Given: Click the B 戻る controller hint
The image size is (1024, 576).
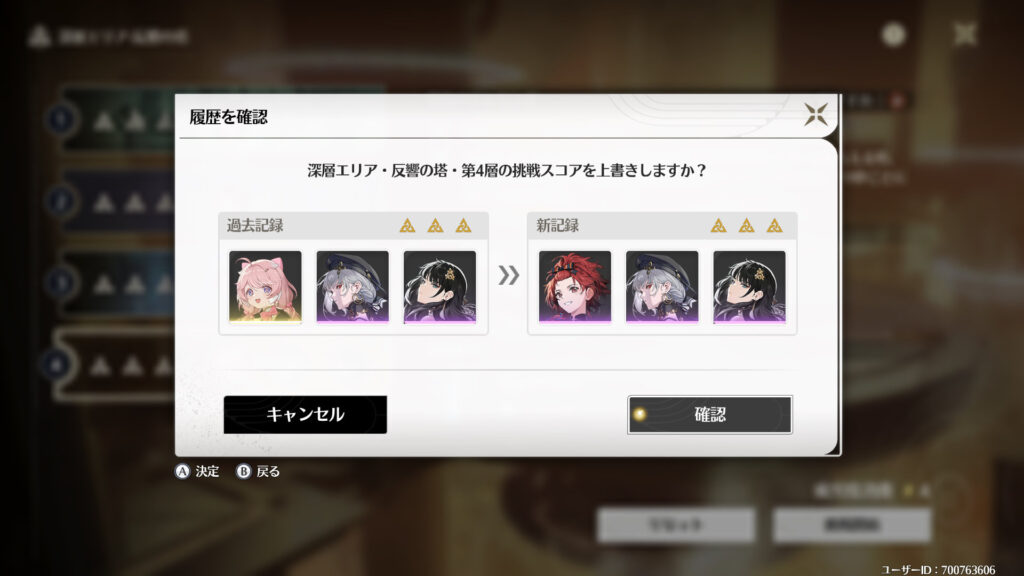Looking at the screenshot, I should 258,471.
